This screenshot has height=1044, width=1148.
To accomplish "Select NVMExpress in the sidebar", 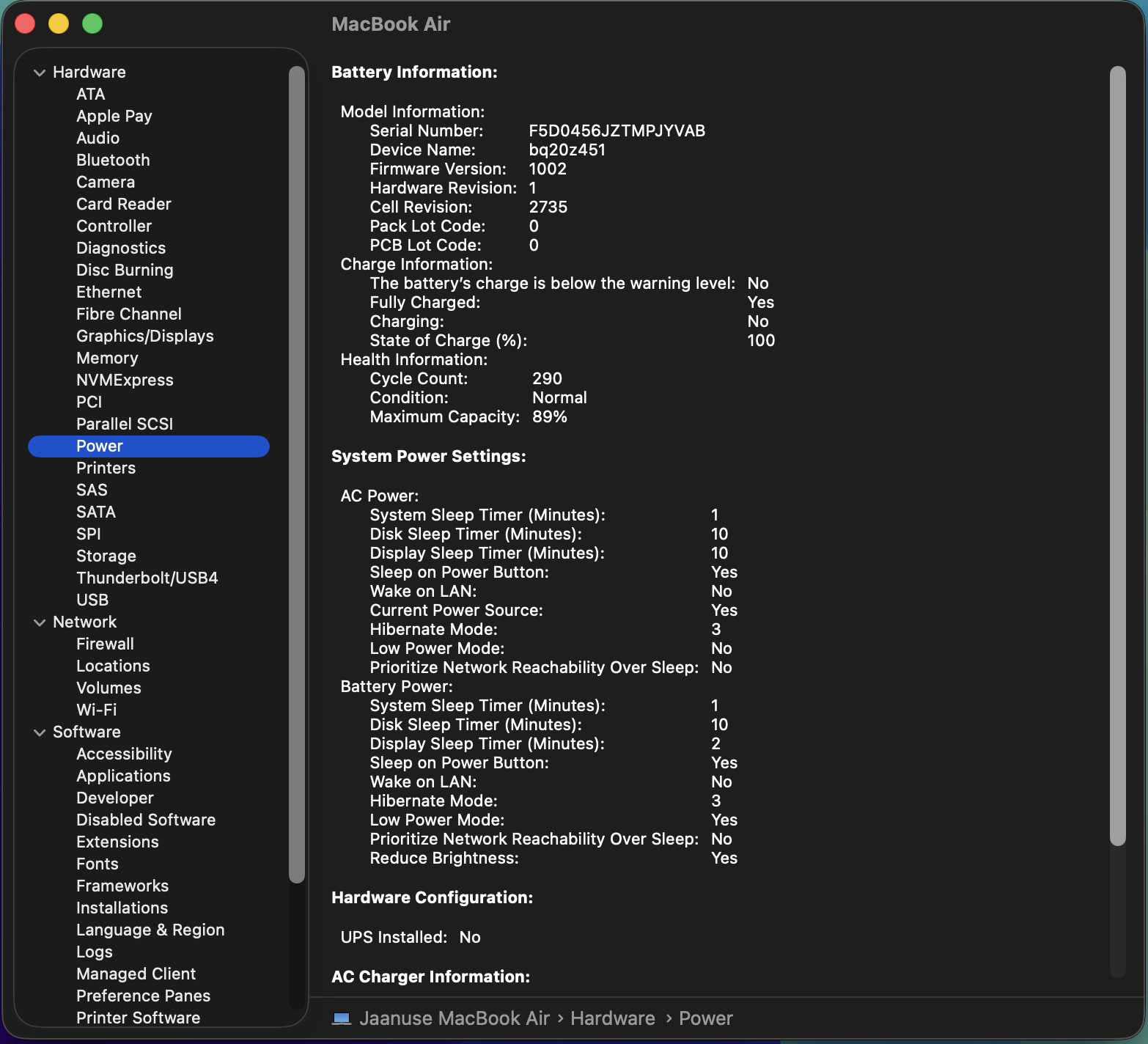I will coord(125,380).
